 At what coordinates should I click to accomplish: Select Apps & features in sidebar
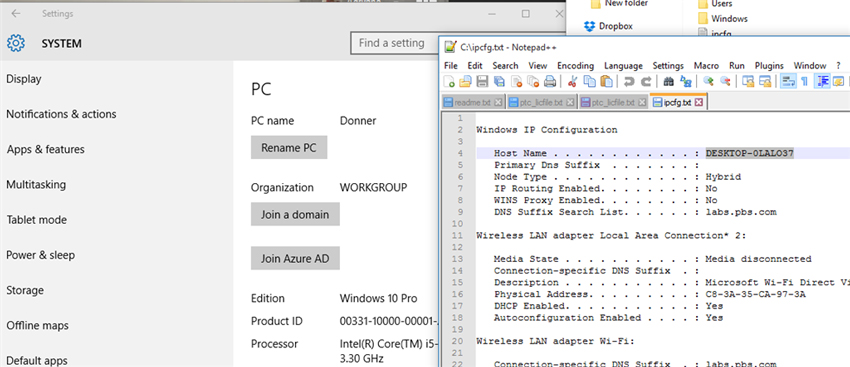(46, 150)
